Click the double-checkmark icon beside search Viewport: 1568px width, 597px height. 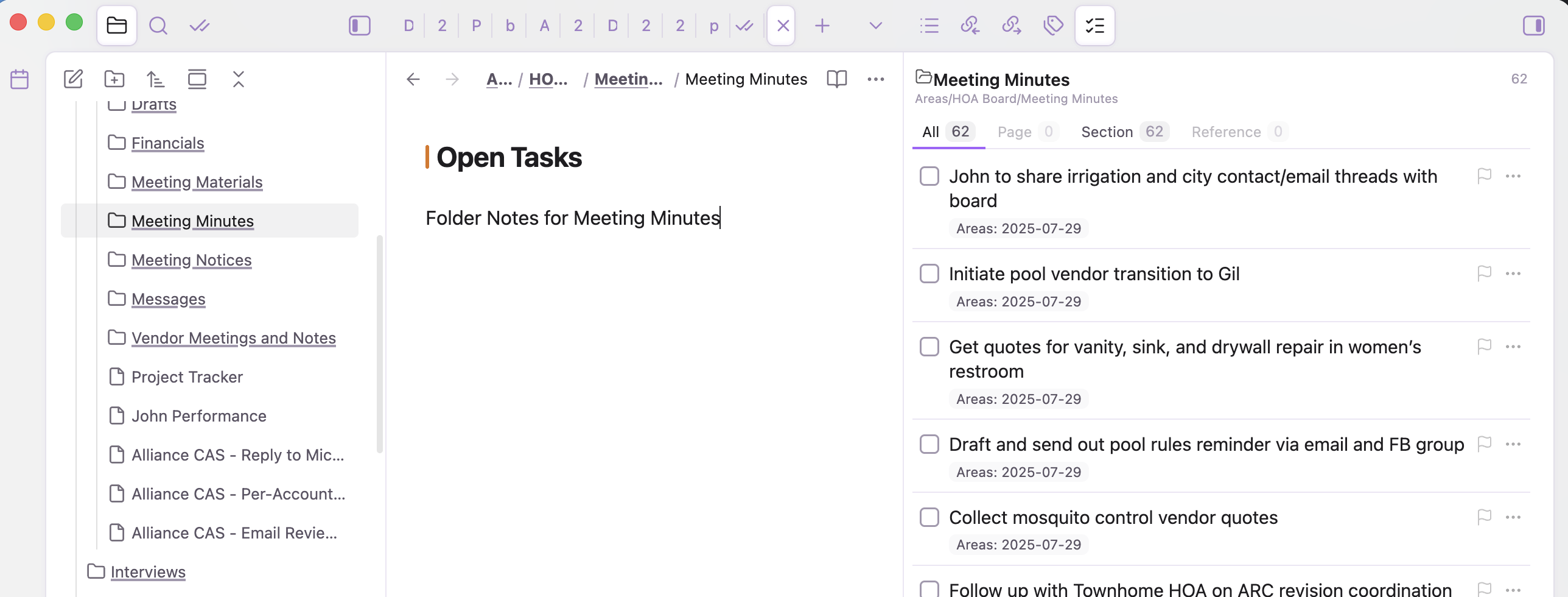(200, 26)
